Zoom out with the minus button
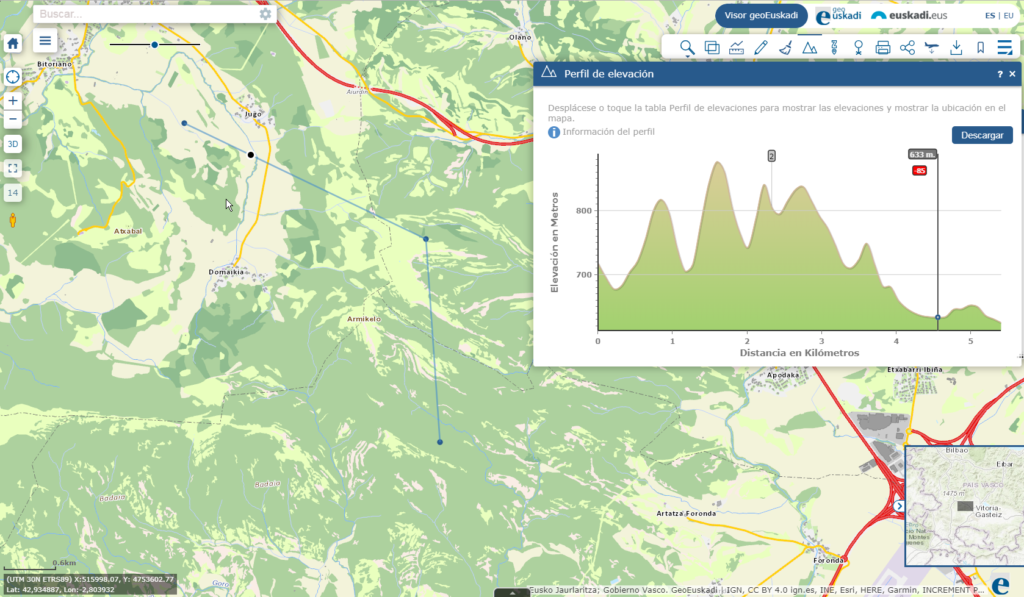This screenshot has height=597, width=1024. 12,119
